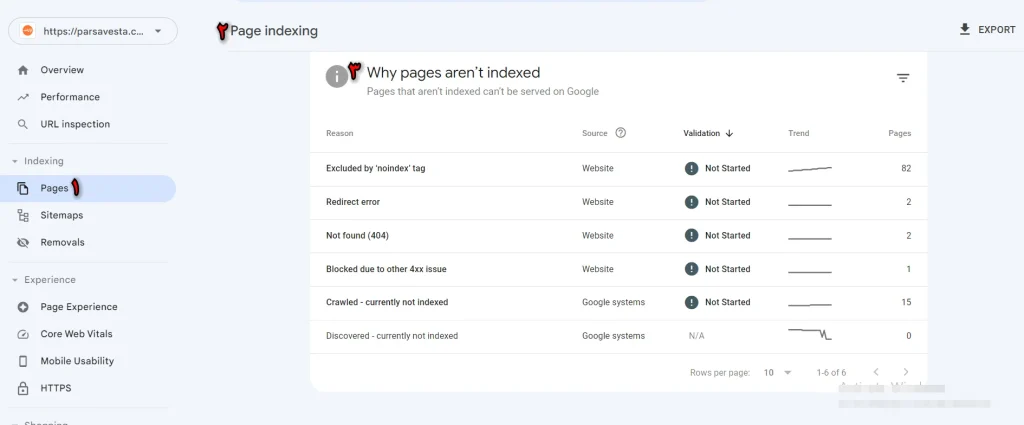Open Blocked due to other 4xx issue row

[x=618, y=269]
